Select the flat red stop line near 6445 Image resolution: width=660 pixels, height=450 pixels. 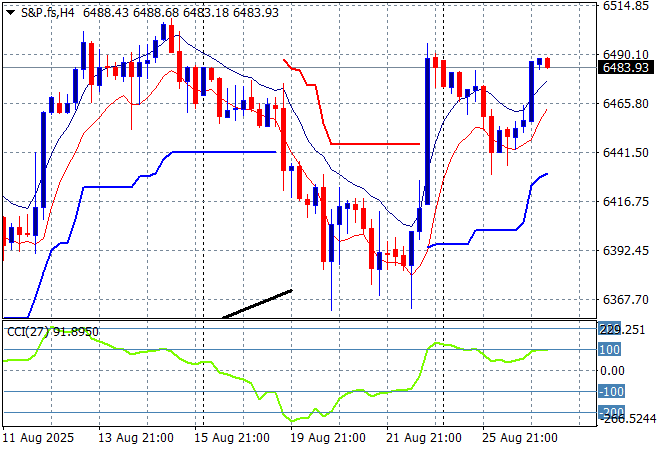pyautogui.click(x=375, y=144)
